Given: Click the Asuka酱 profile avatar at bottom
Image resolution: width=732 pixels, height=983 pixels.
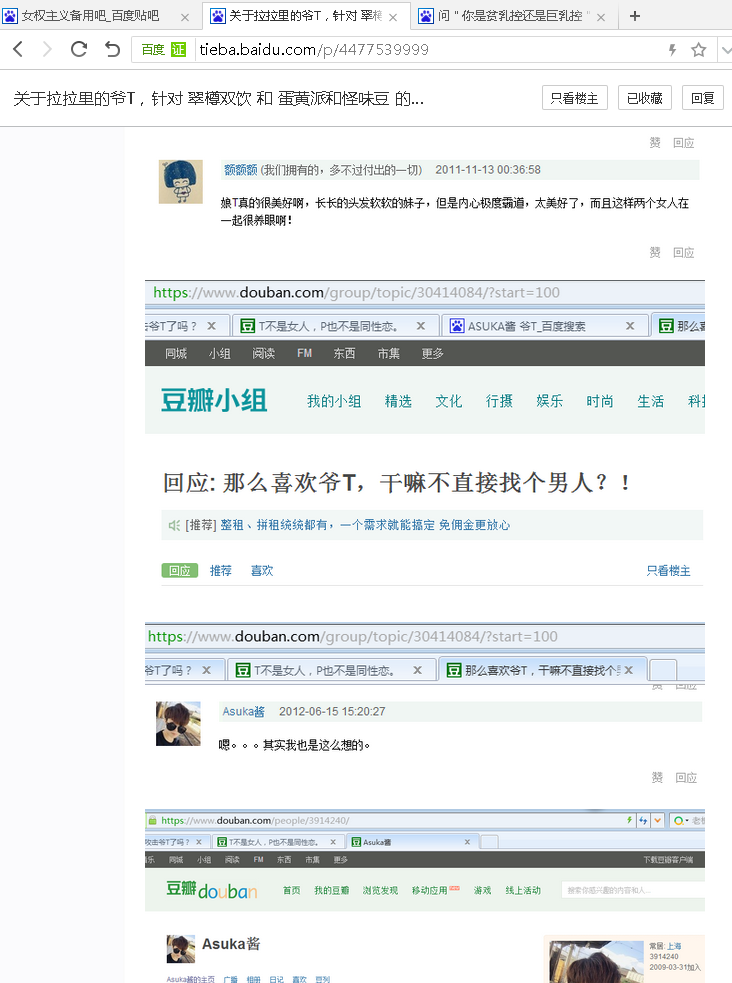Looking at the screenshot, I should pos(181,949).
